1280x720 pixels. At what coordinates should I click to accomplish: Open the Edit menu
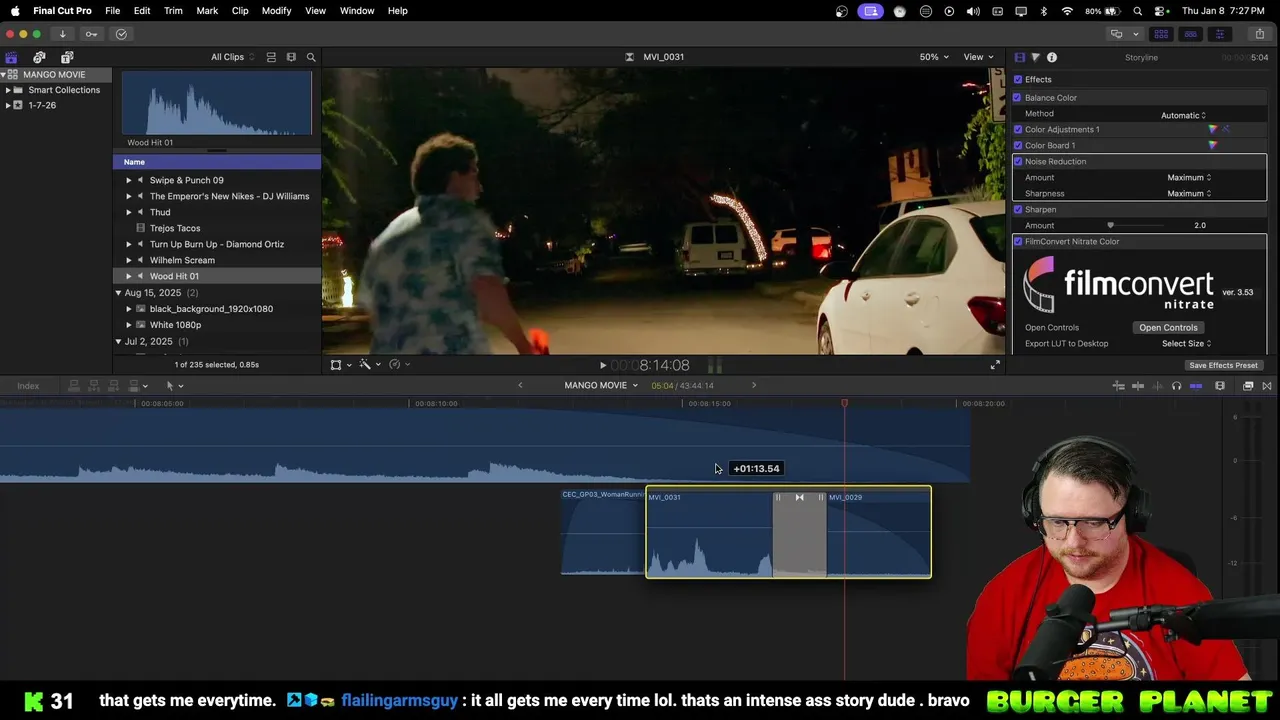142,11
